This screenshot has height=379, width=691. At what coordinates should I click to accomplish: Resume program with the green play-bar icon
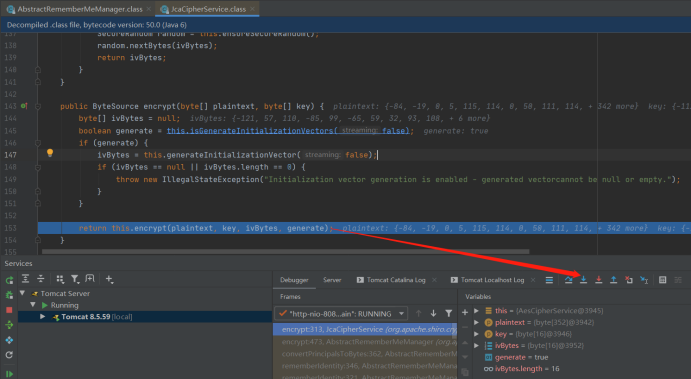pos(9,374)
